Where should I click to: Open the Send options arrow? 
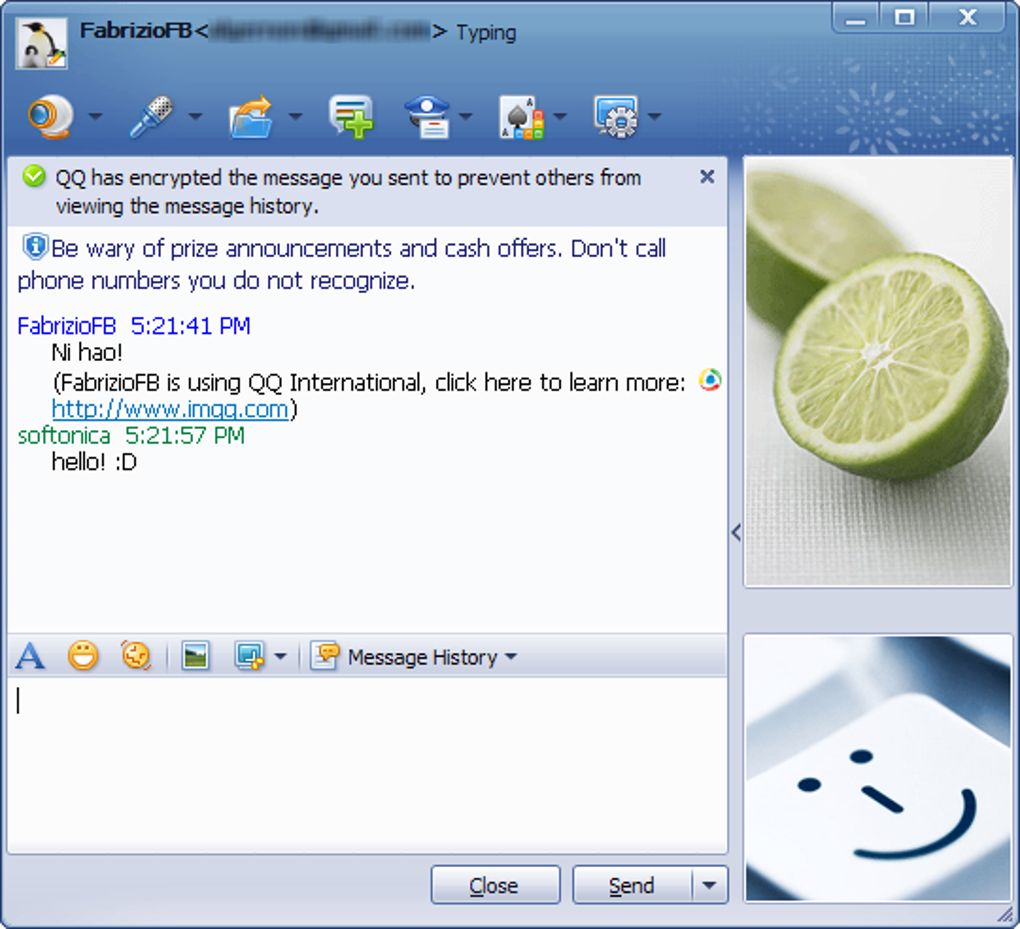(710, 885)
